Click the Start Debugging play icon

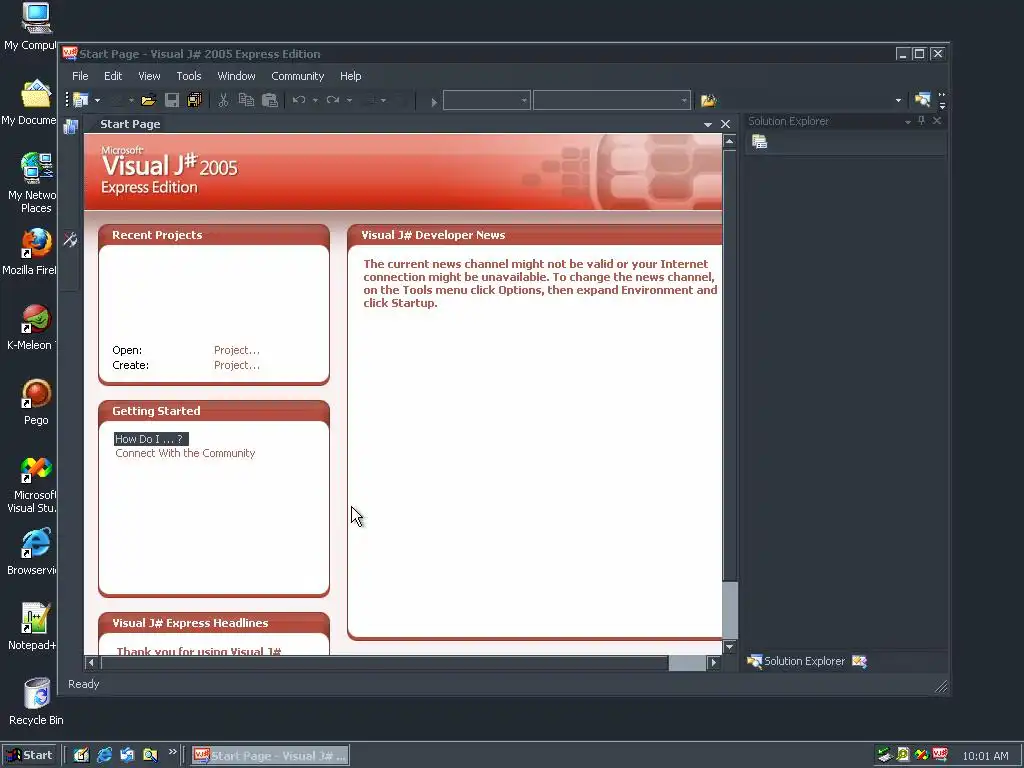(x=434, y=101)
